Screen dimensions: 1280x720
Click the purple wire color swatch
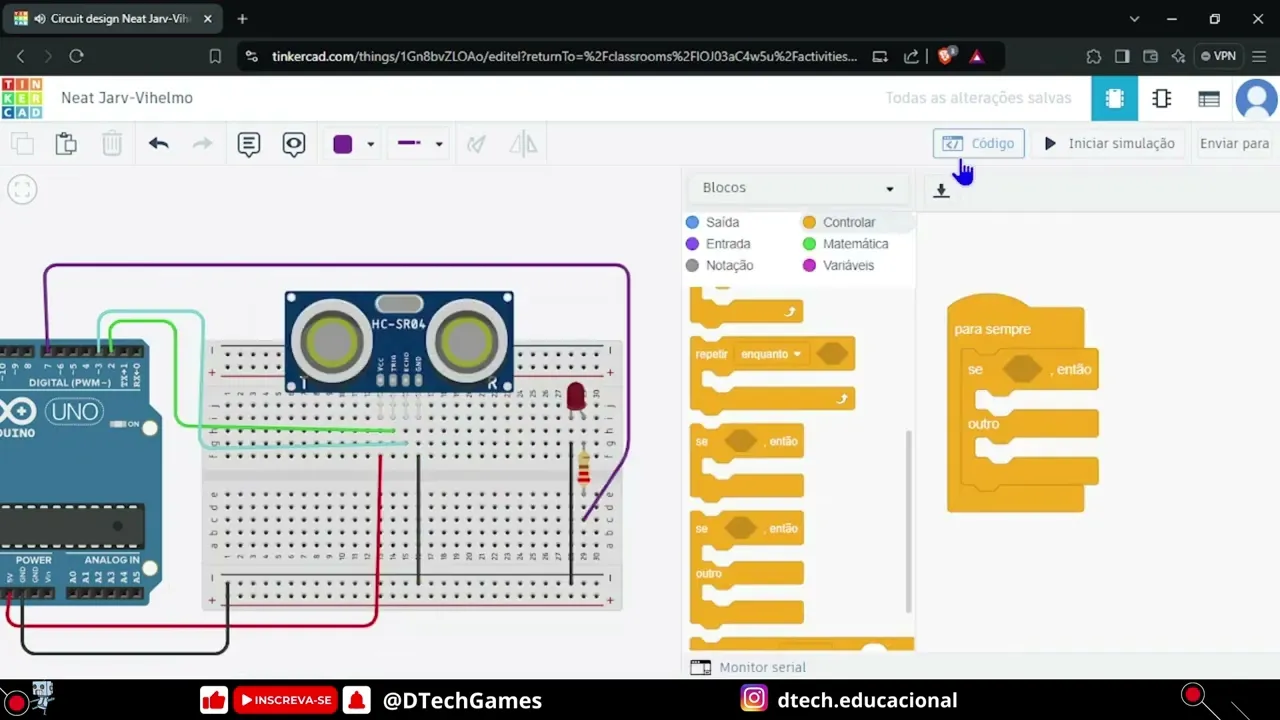coord(343,144)
